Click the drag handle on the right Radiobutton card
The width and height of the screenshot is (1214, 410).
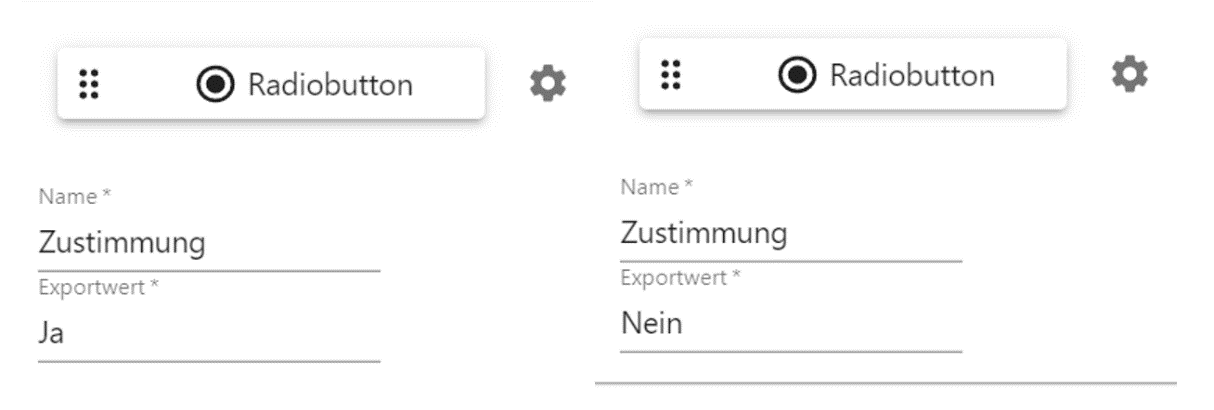pyautogui.click(x=671, y=75)
